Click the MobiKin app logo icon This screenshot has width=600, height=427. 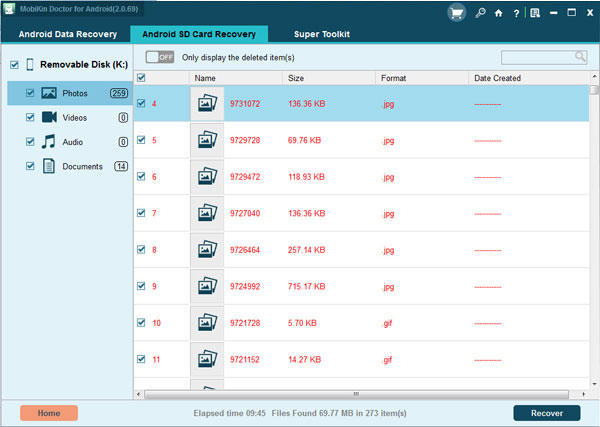pos(9,9)
